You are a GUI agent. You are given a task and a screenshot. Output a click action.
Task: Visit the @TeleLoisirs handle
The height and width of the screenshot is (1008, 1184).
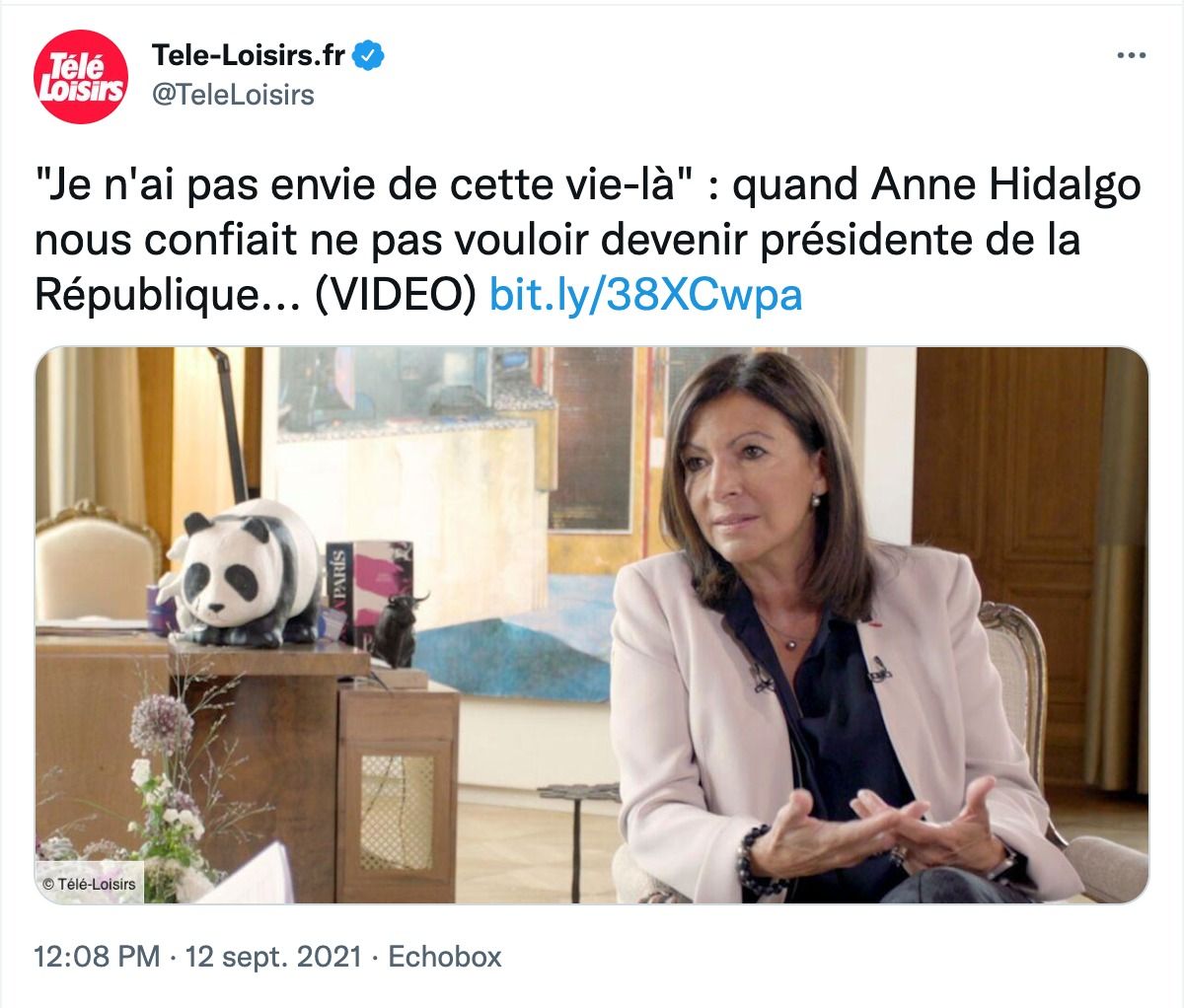[233, 95]
